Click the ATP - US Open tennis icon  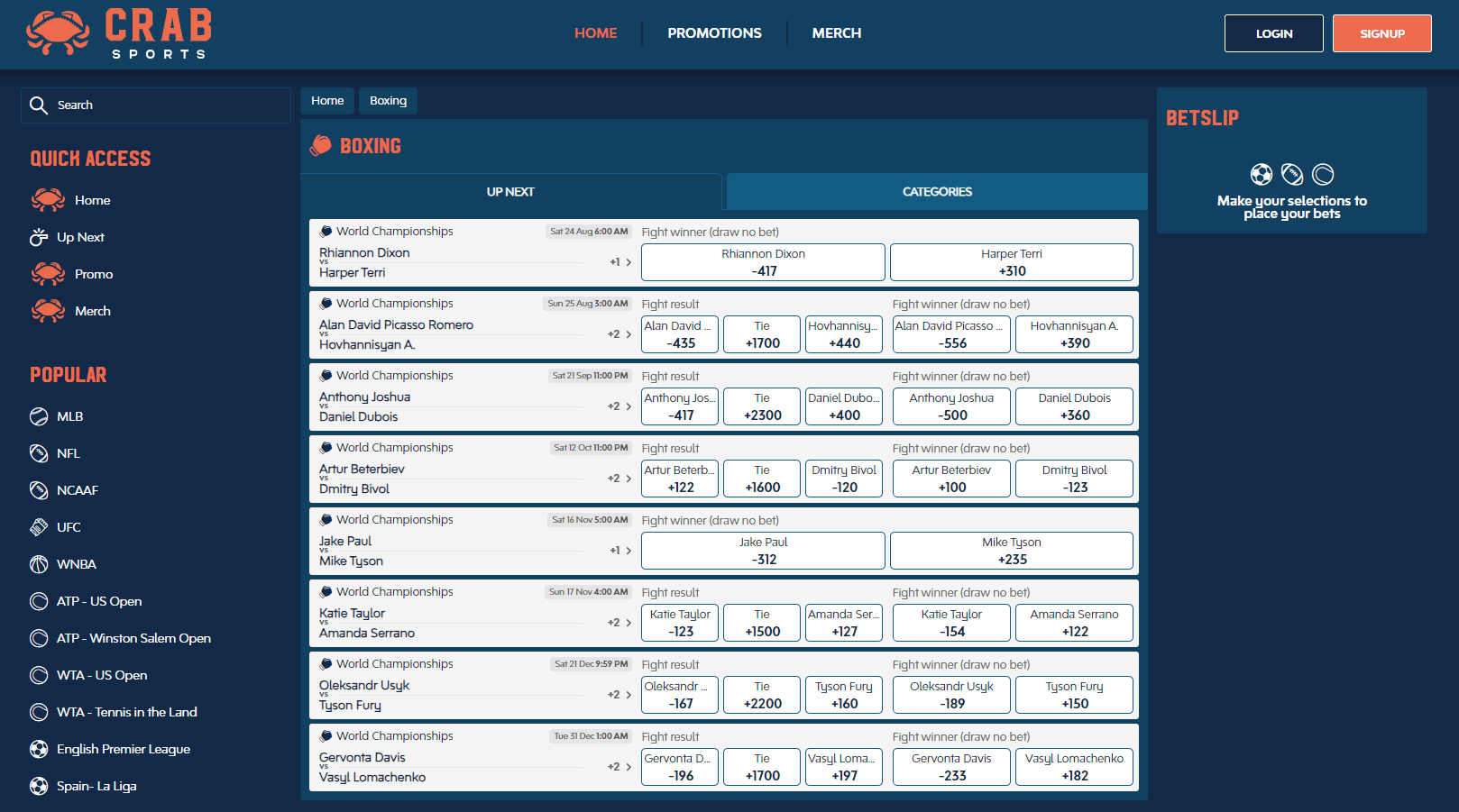tap(39, 601)
